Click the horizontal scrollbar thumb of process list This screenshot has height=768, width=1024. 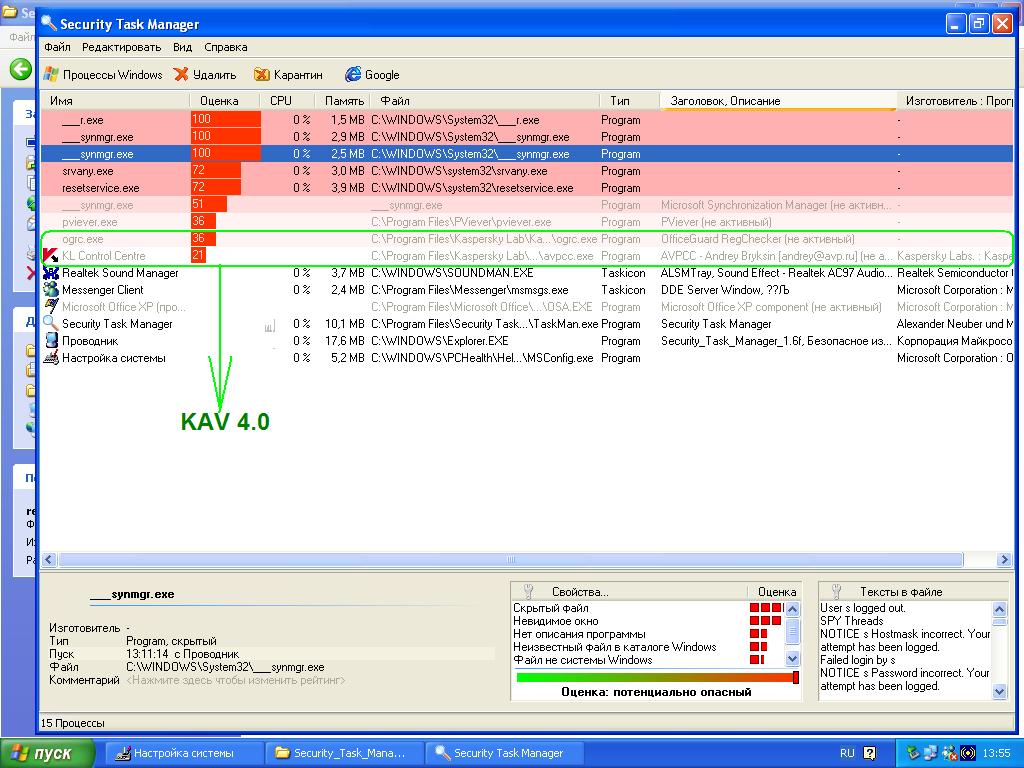tap(511, 560)
